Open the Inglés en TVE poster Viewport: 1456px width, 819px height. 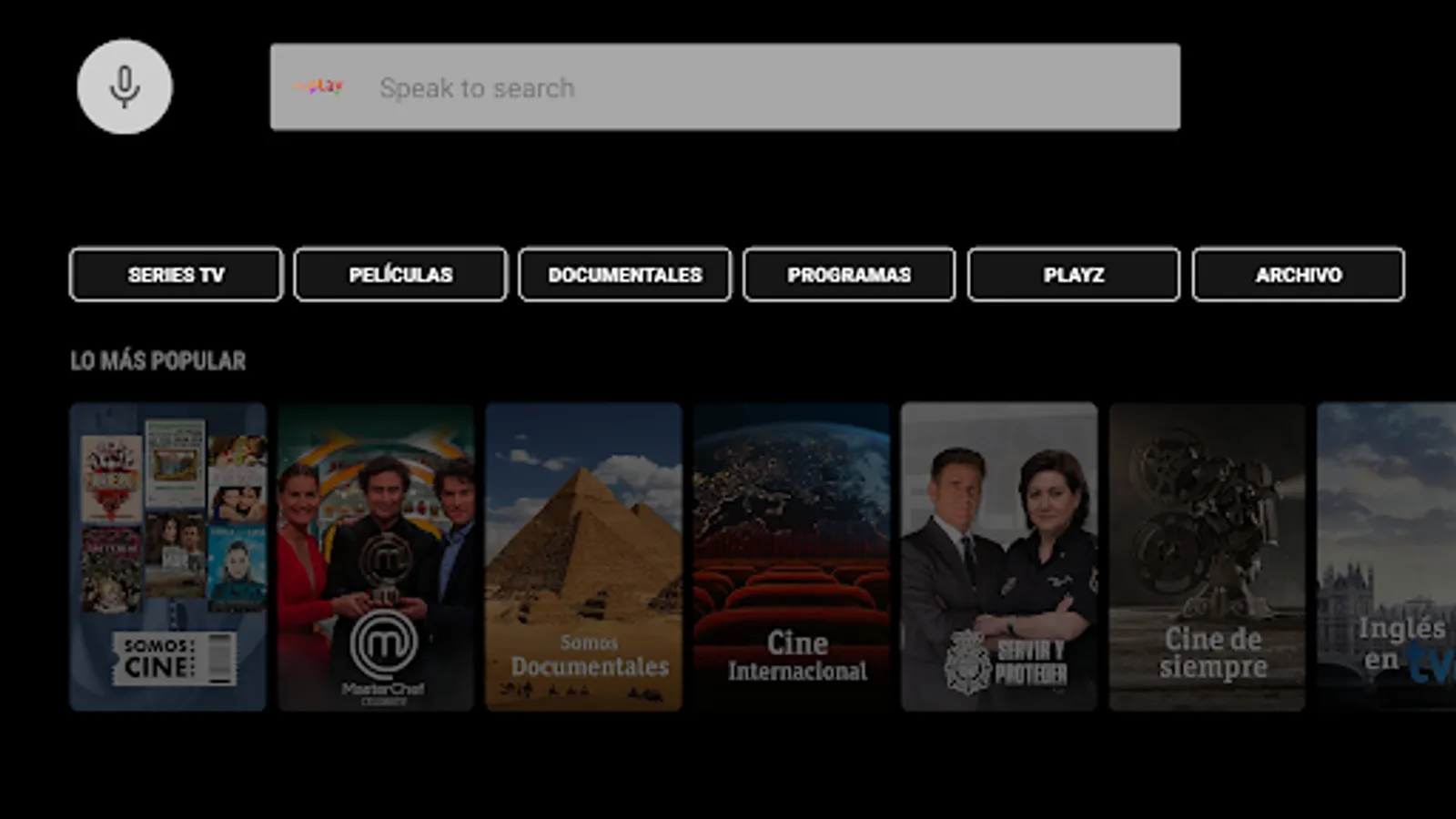point(1387,557)
